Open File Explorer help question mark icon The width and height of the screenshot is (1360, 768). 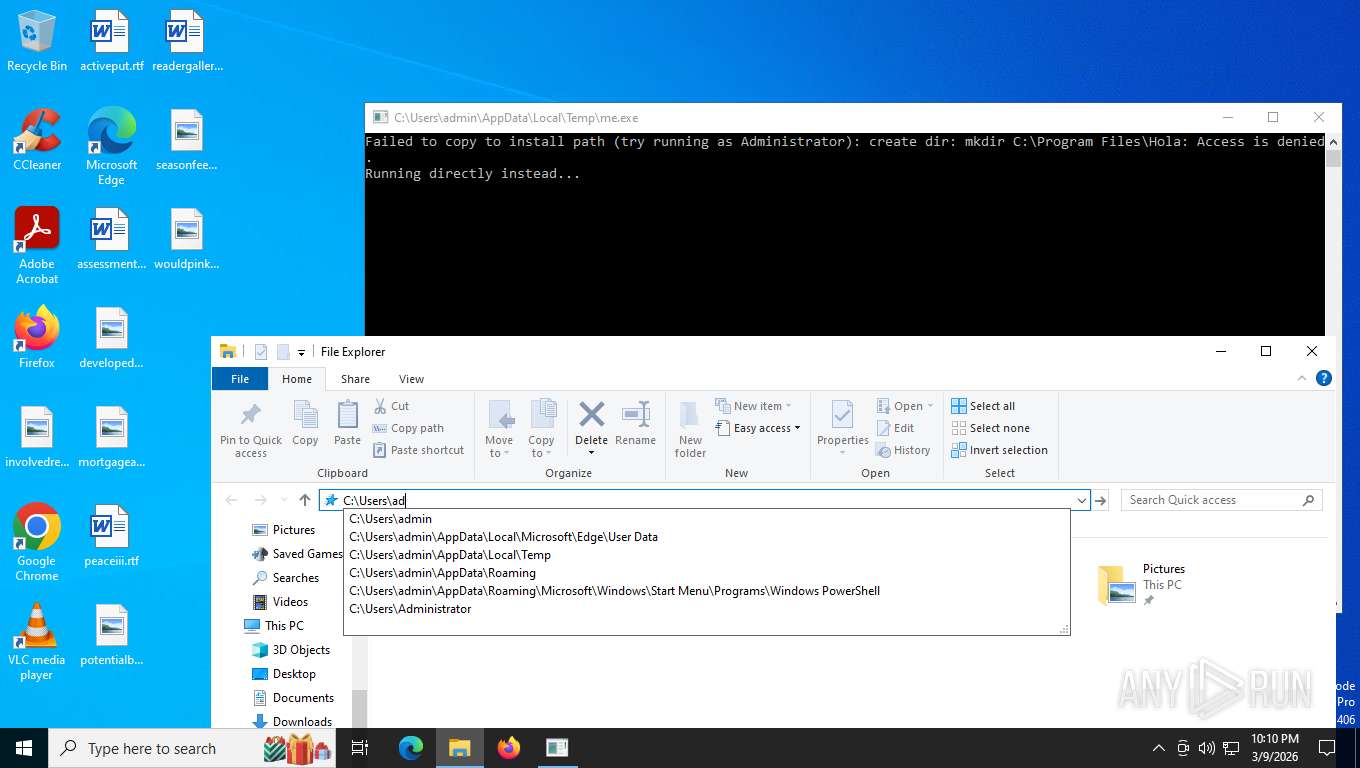(x=1324, y=378)
